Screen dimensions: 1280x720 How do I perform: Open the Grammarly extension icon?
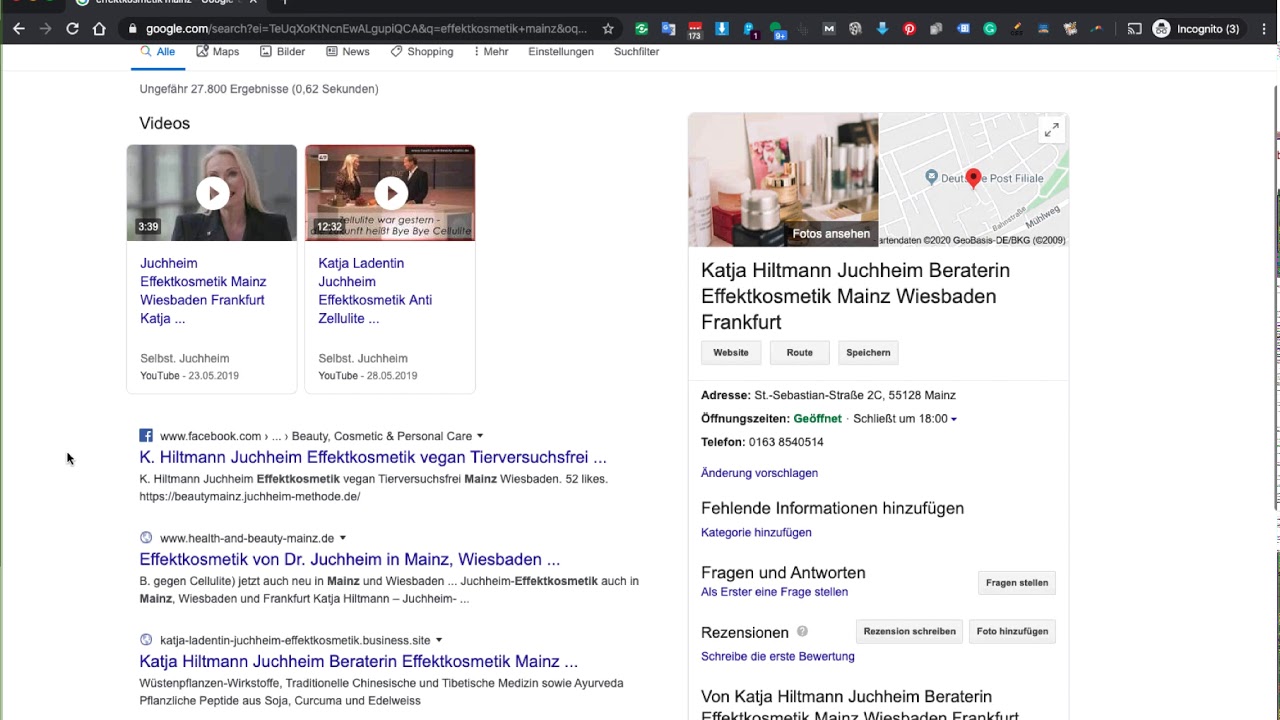990,29
